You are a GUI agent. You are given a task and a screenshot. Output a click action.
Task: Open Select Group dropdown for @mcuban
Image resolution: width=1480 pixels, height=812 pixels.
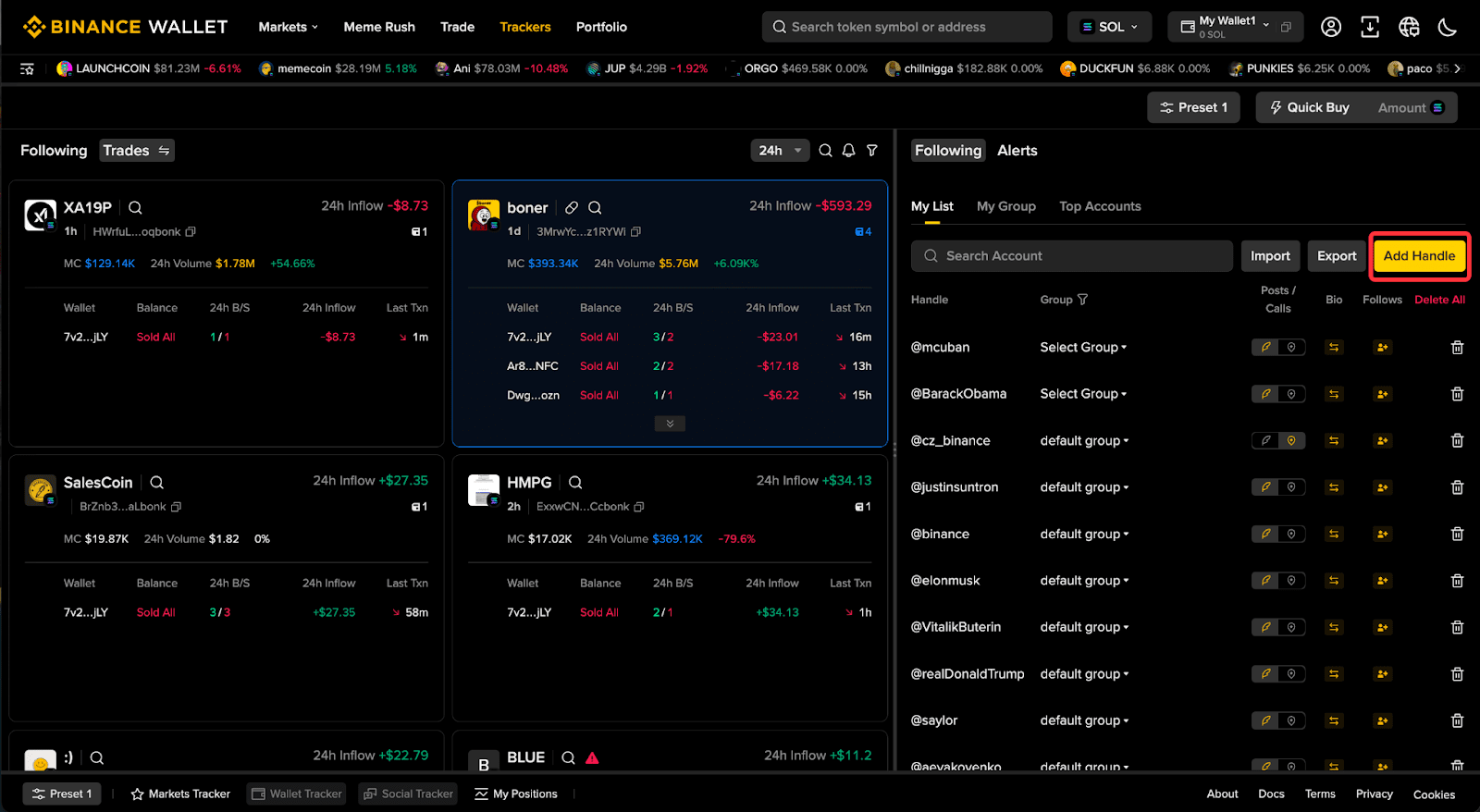click(1083, 347)
